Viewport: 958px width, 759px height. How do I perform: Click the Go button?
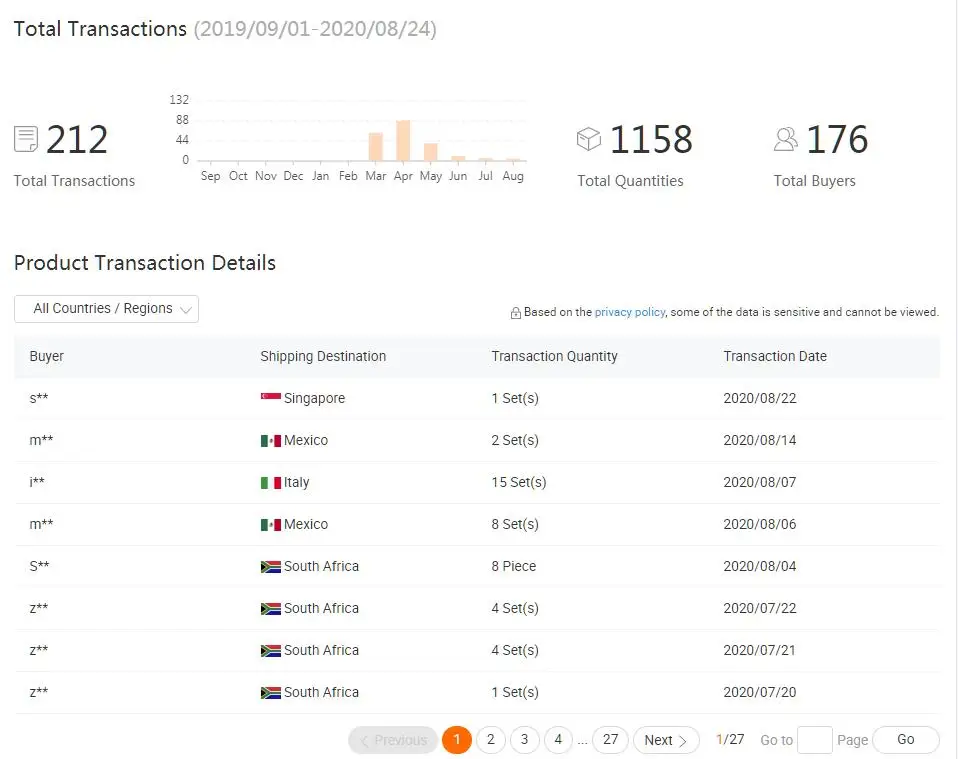tap(906, 739)
